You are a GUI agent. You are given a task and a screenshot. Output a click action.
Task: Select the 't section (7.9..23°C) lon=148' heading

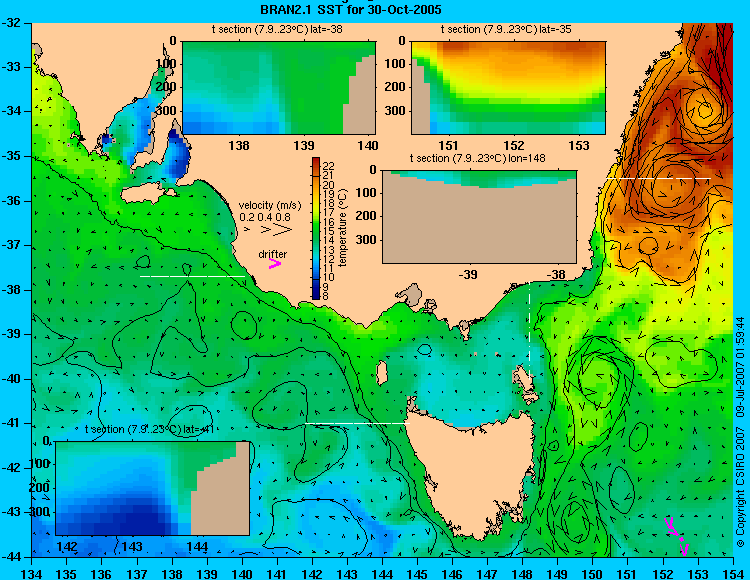click(478, 158)
